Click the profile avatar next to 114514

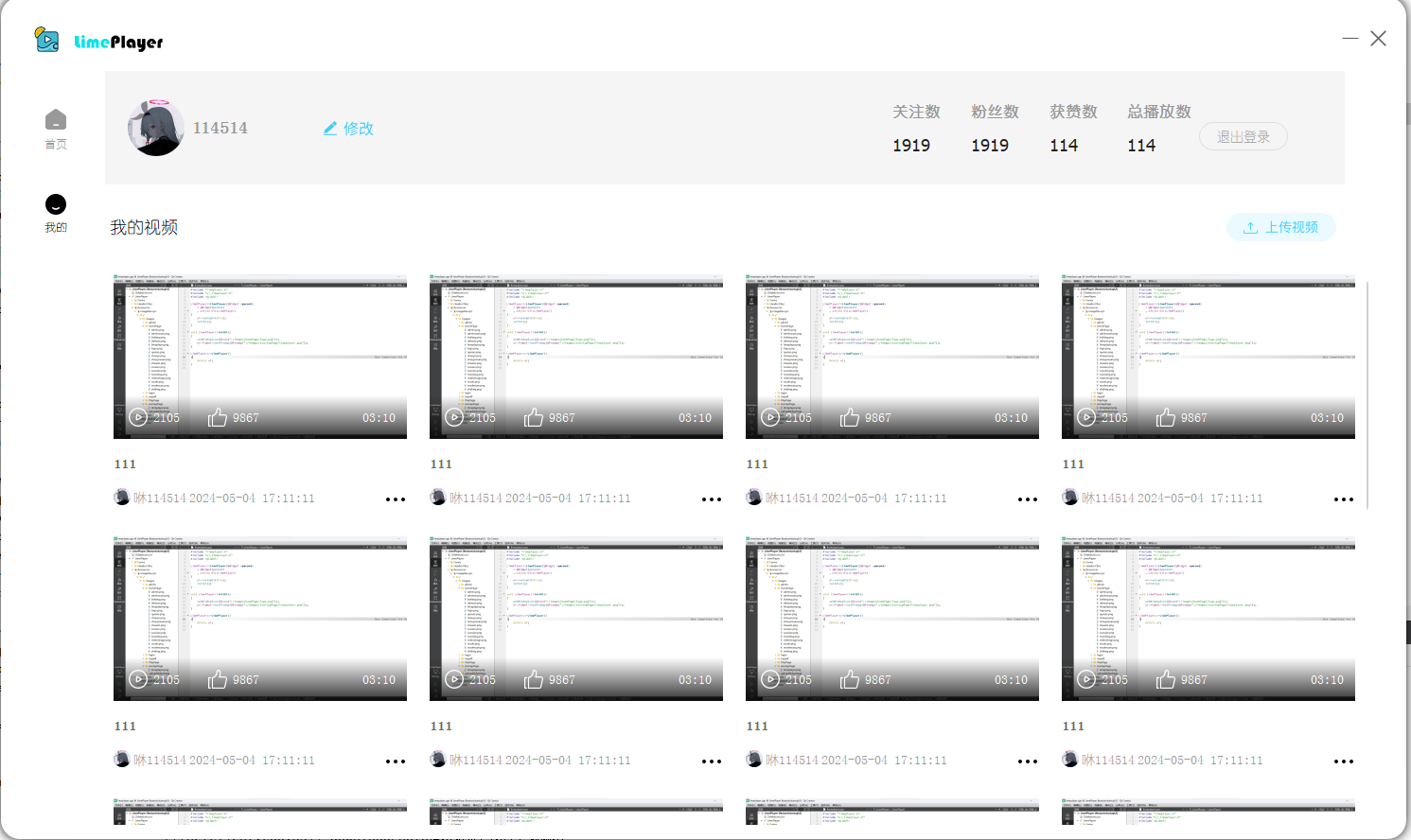156,128
